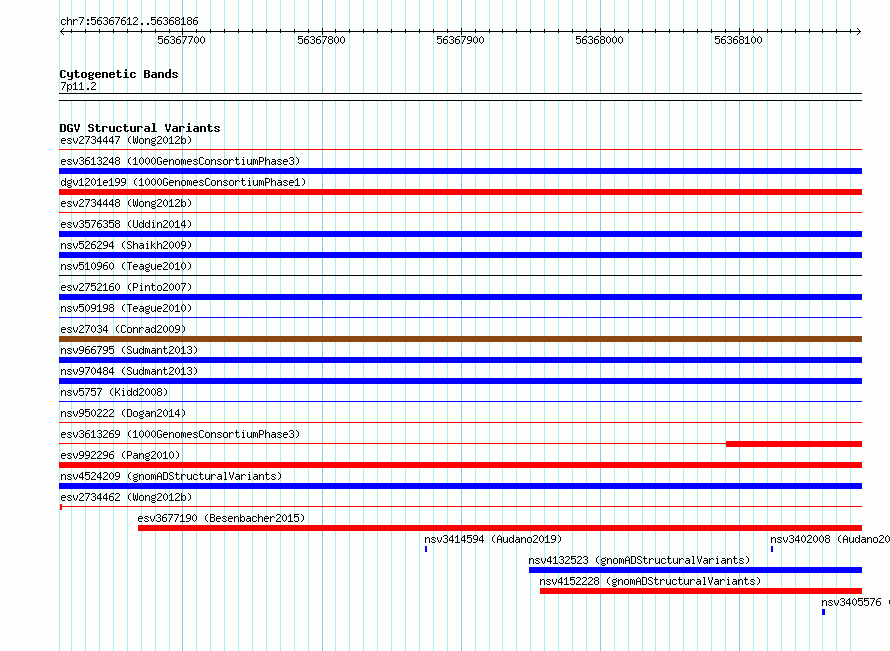
Task: Click the 56367800 ruler coordinate
Action: click(321, 40)
